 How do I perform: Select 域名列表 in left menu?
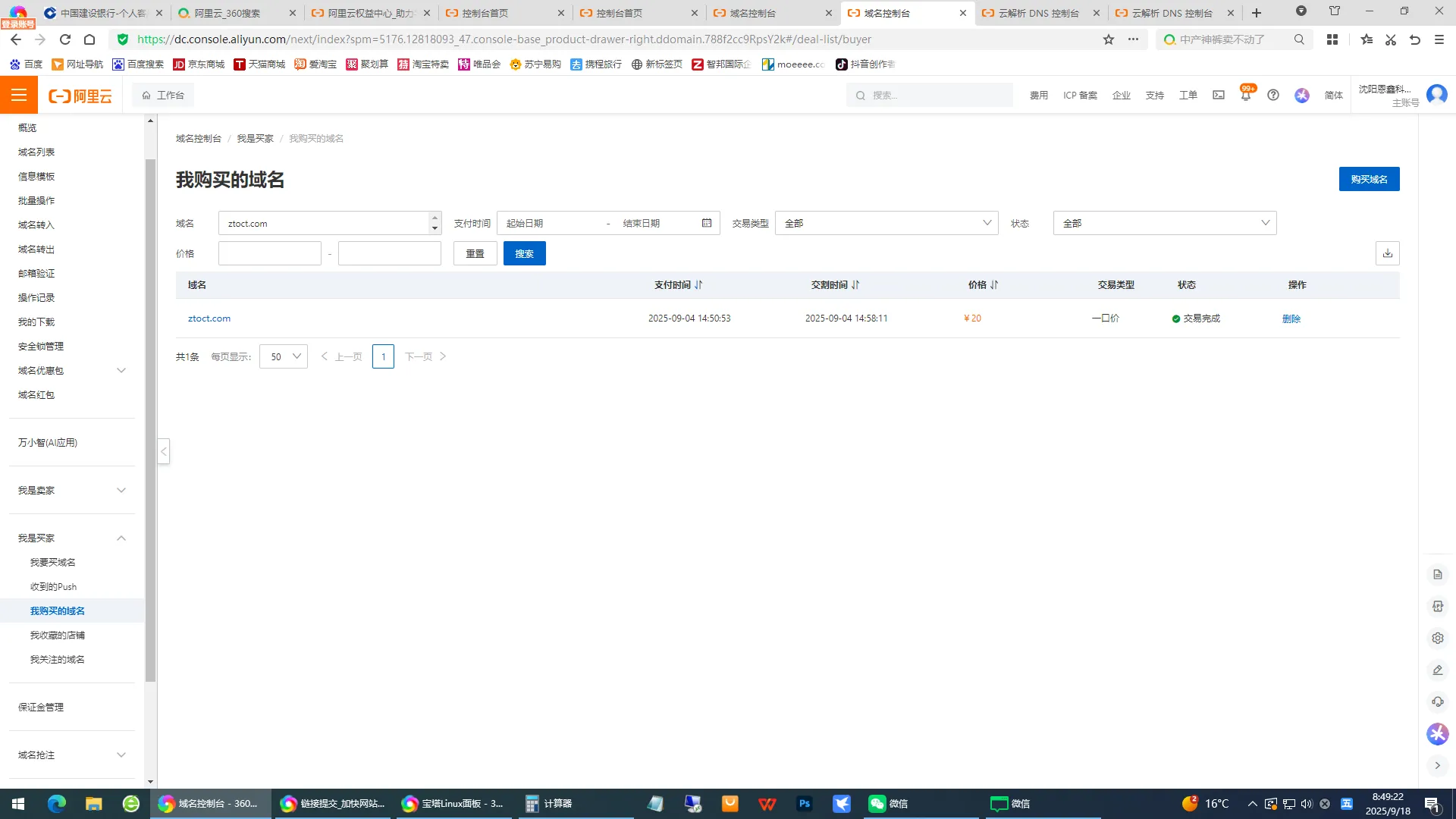point(36,152)
